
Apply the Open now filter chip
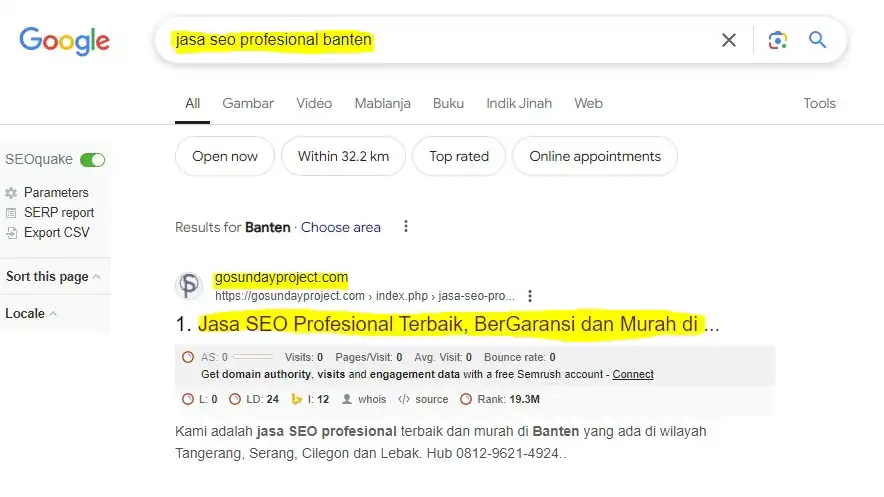[225, 156]
